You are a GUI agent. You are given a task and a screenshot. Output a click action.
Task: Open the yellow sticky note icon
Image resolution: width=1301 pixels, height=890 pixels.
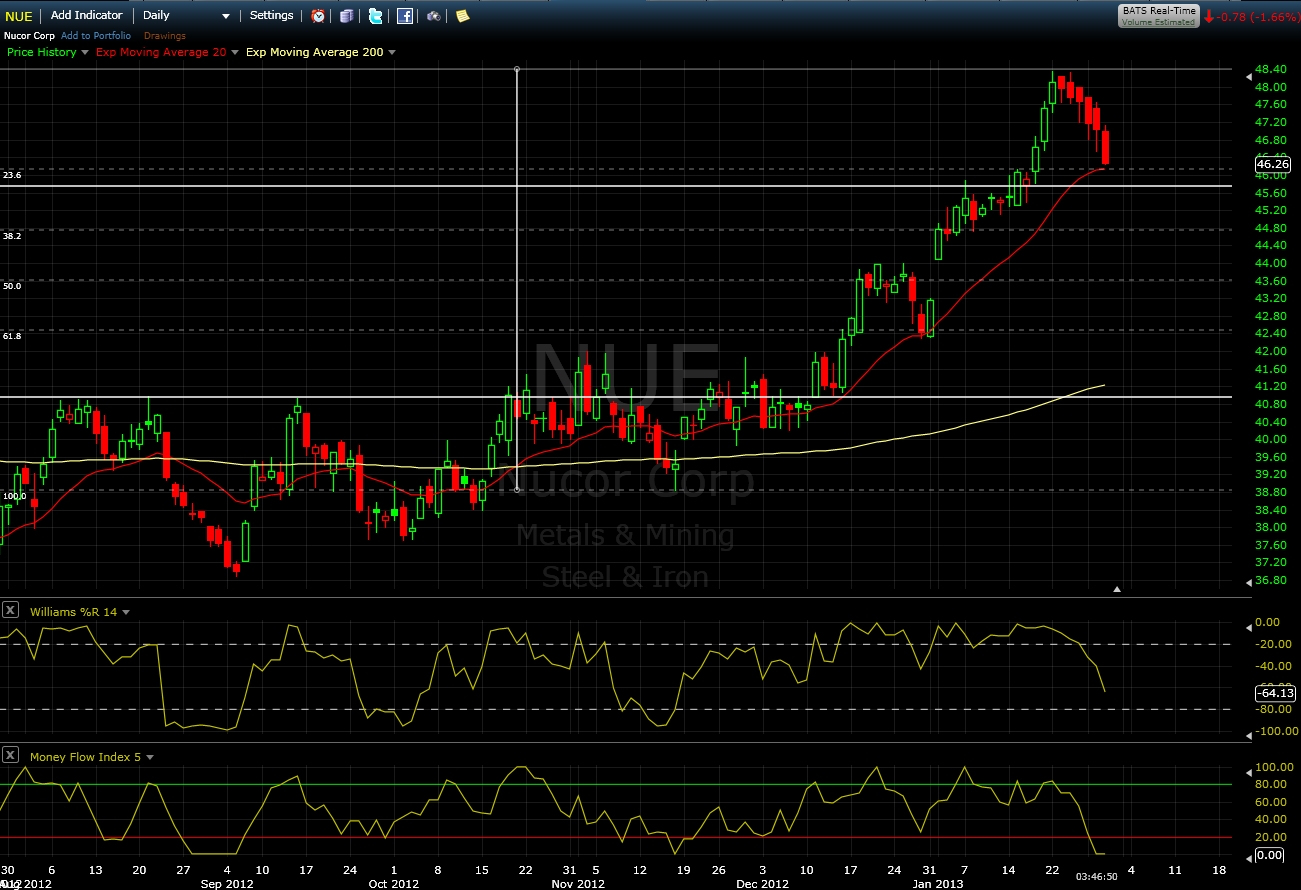click(x=462, y=16)
